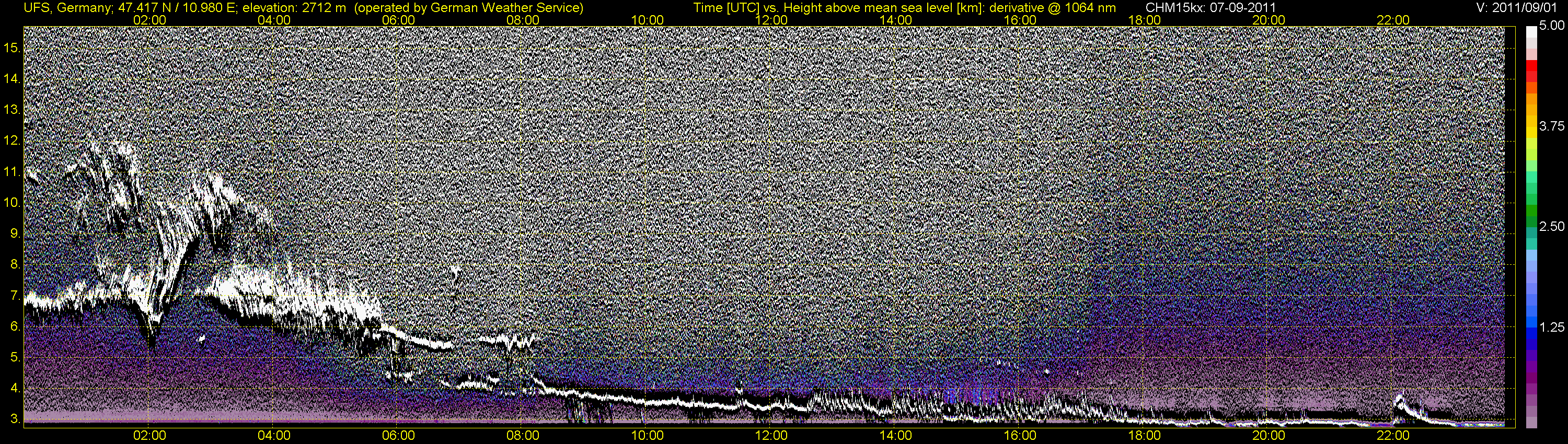Viewport: 1568px width, 444px height.
Task: Click the "10:00" label on the top time axis
Action: coord(647,20)
